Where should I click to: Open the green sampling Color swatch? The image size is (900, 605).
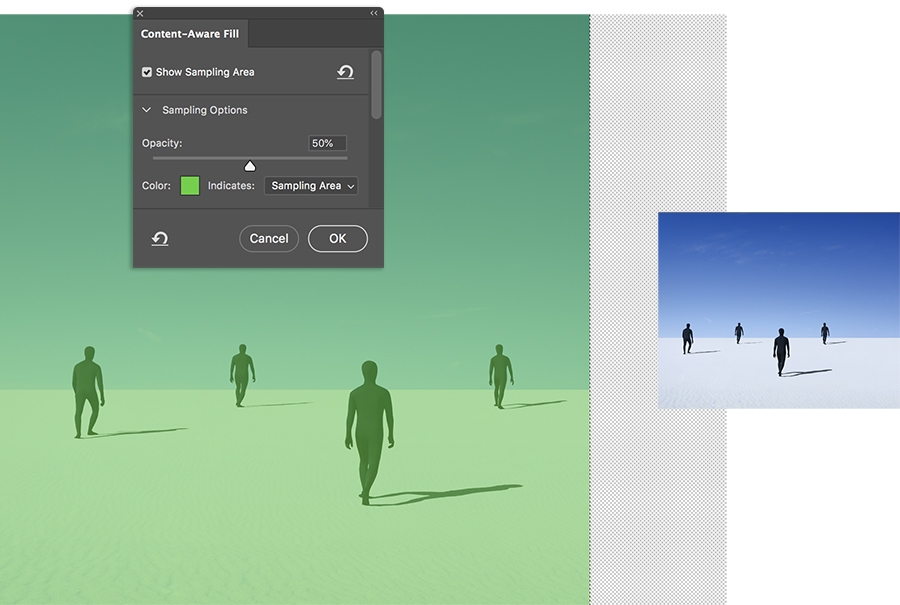click(189, 185)
